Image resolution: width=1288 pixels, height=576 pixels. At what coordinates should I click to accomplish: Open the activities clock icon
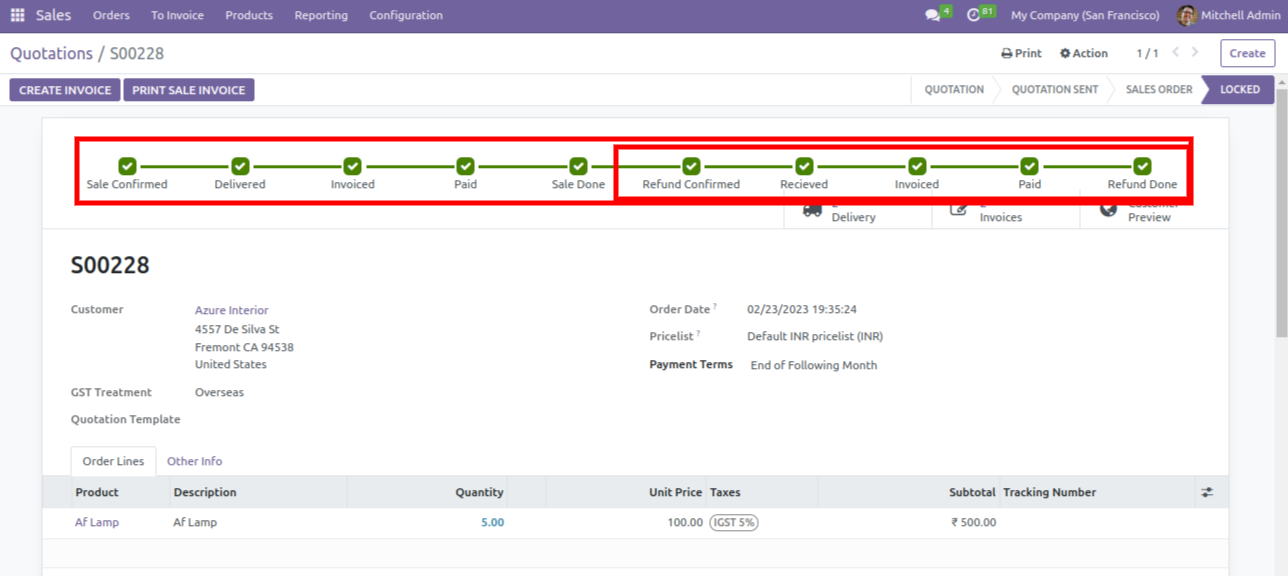click(x=974, y=15)
